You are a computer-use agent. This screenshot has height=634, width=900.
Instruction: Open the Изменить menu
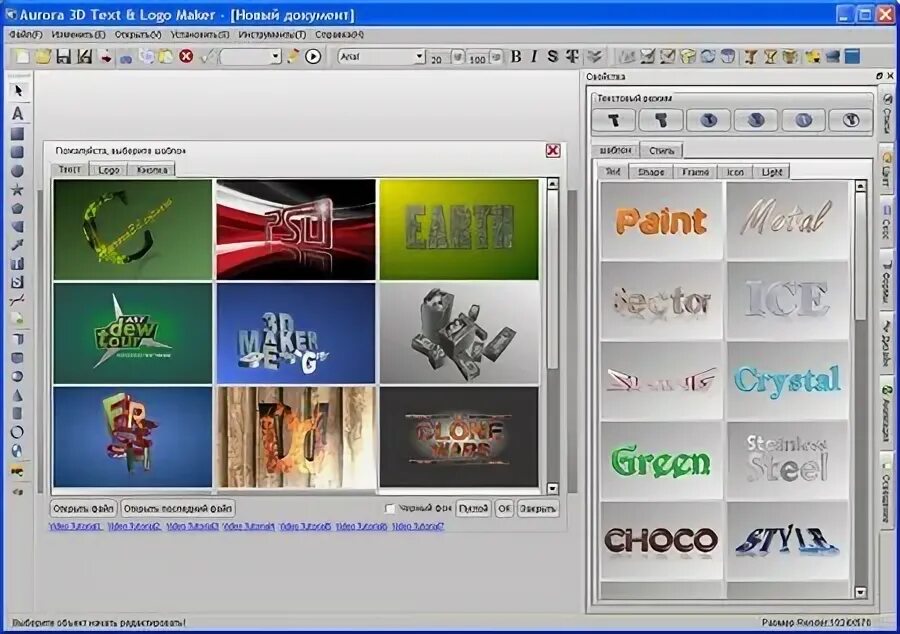78,34
